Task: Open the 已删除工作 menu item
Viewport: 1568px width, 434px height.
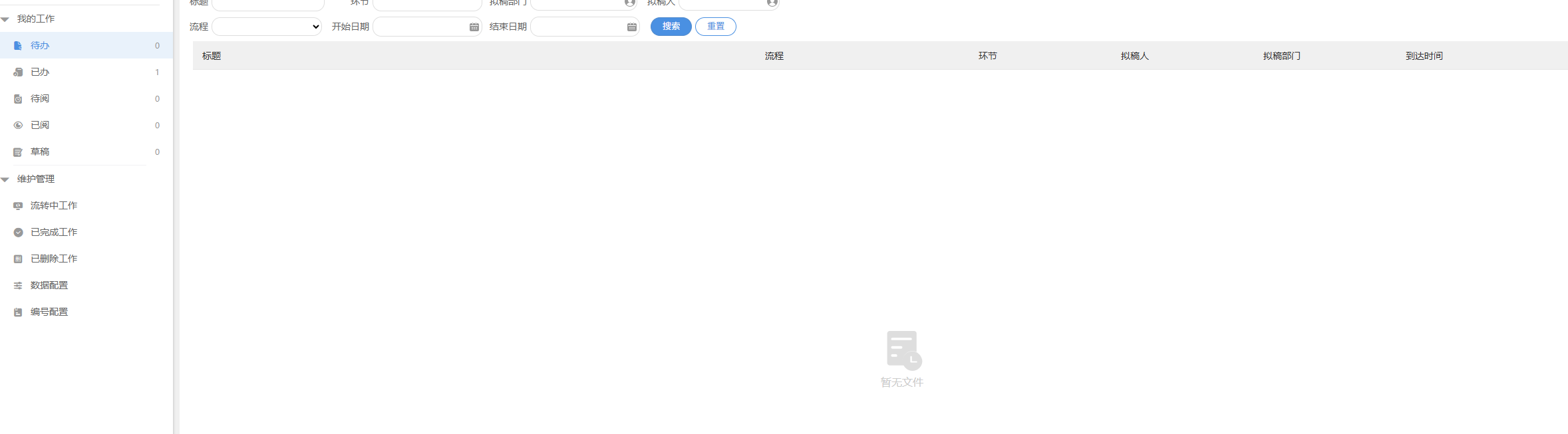Action: [x=86, y=259]
